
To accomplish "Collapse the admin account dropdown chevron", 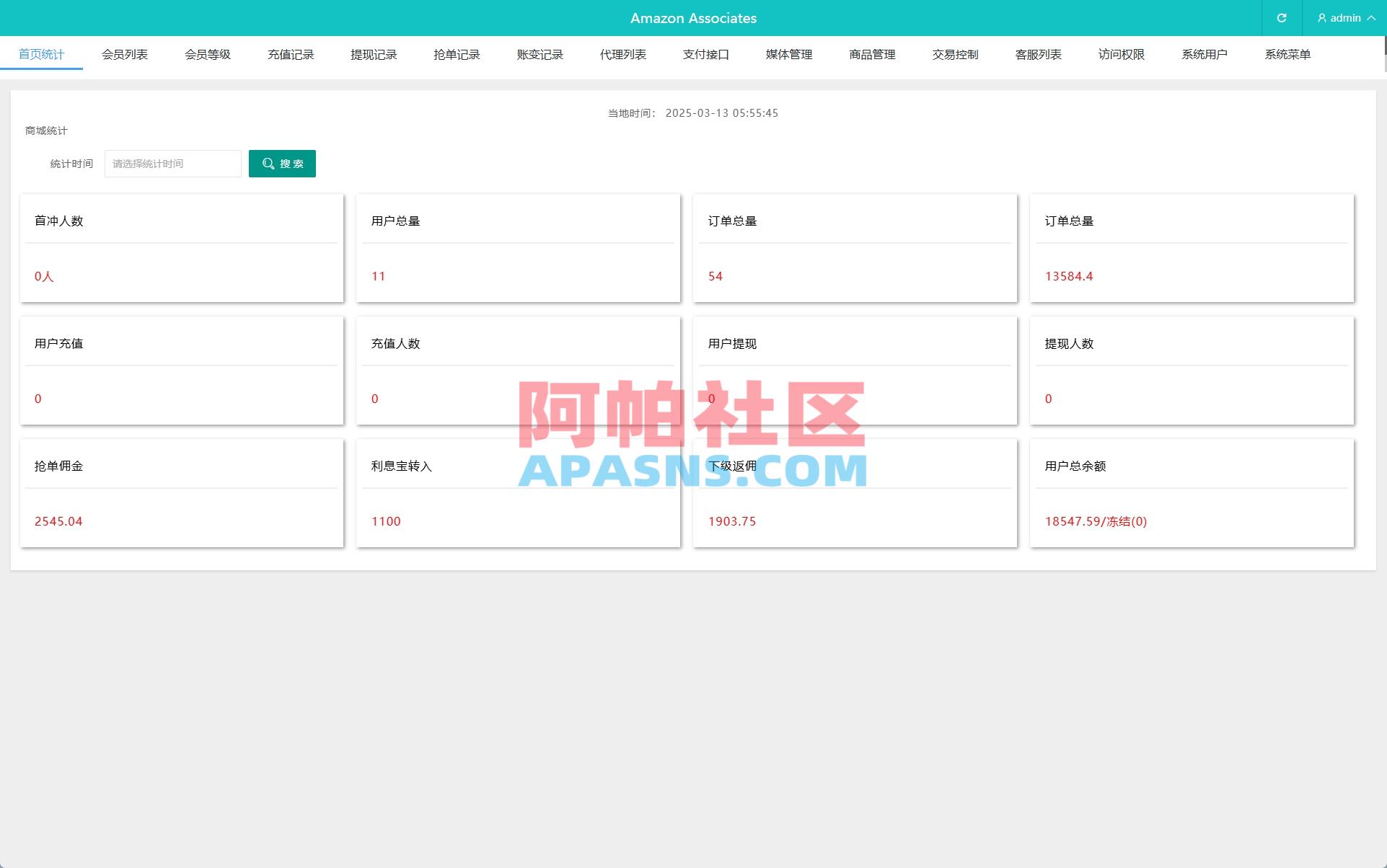I will [x=1374, y=18].
